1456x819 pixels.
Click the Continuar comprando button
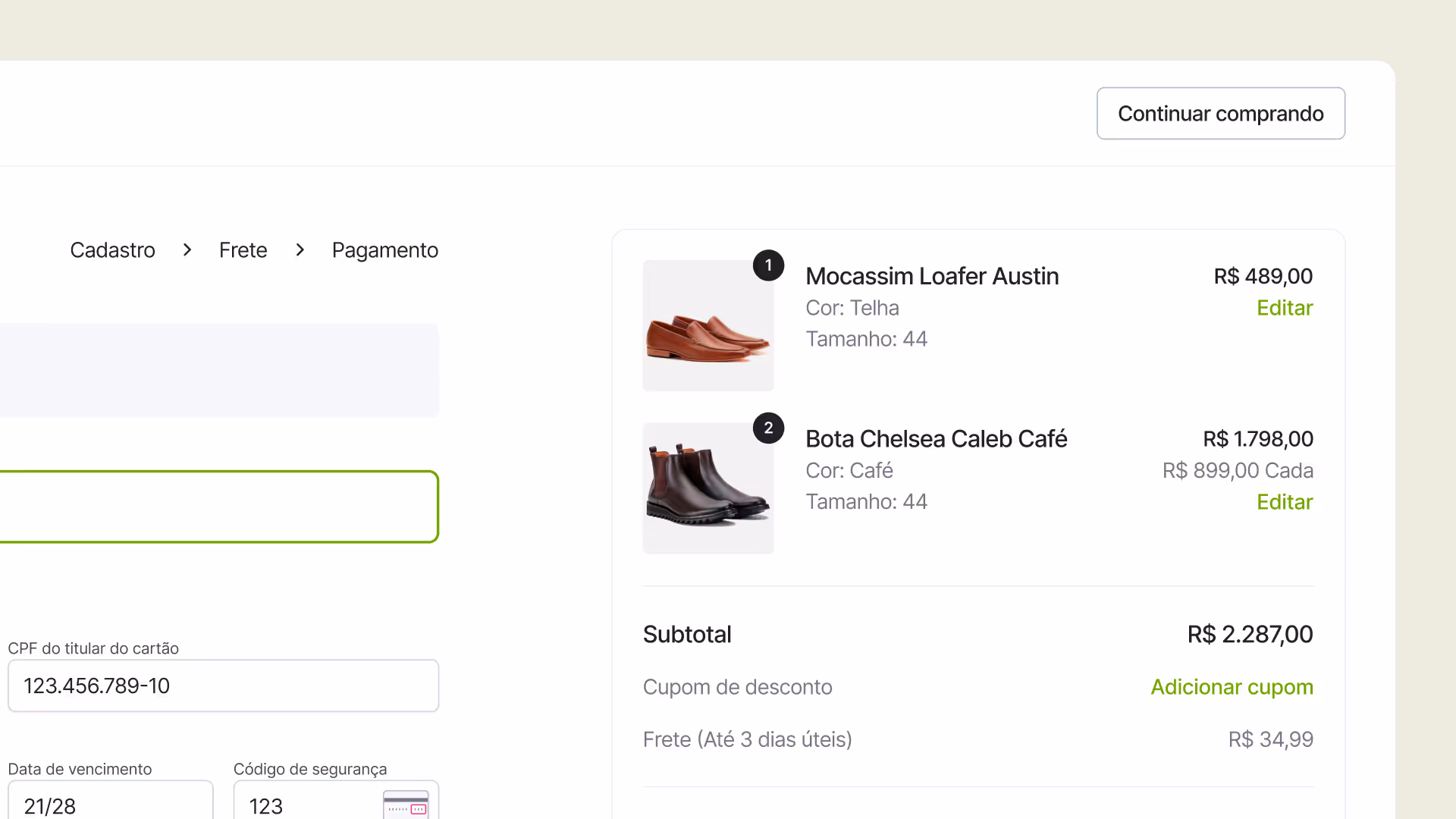[x=1221, y=113]
